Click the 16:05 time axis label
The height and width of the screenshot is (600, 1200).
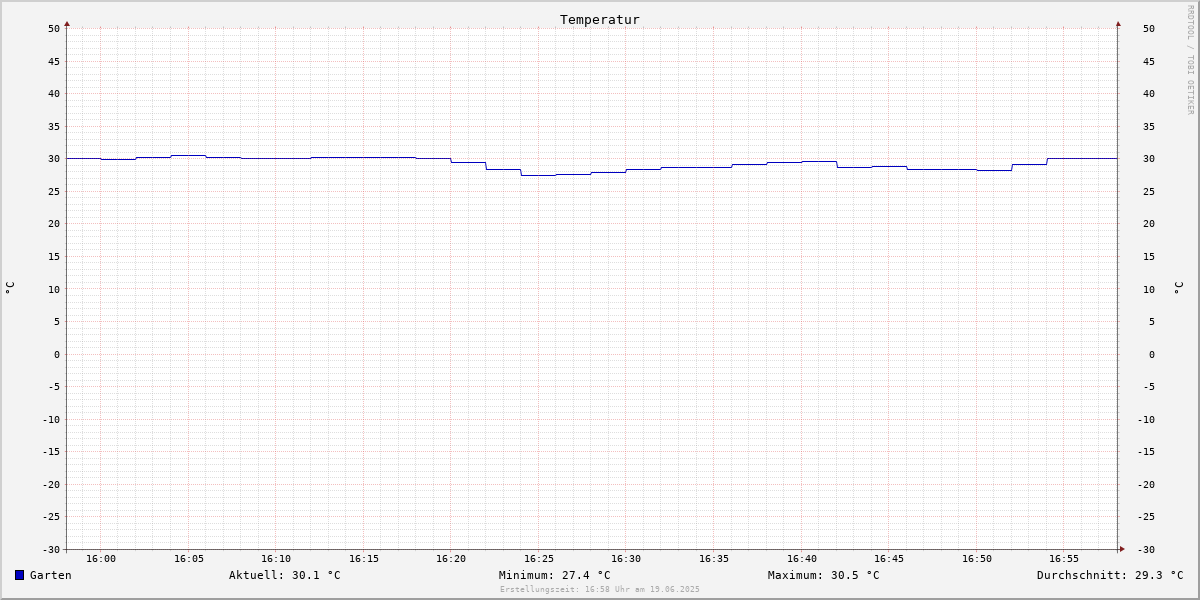189,559
